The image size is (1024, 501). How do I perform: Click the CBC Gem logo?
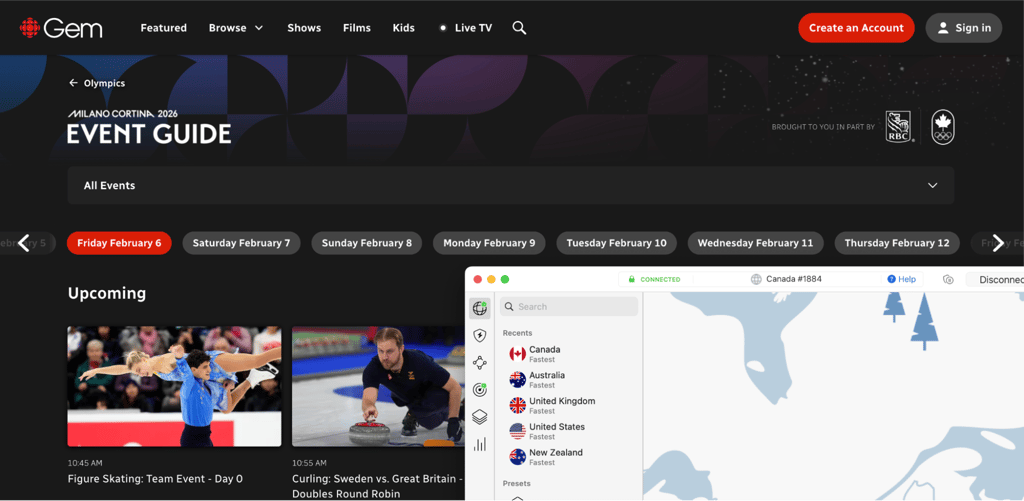tap(61, 28)
